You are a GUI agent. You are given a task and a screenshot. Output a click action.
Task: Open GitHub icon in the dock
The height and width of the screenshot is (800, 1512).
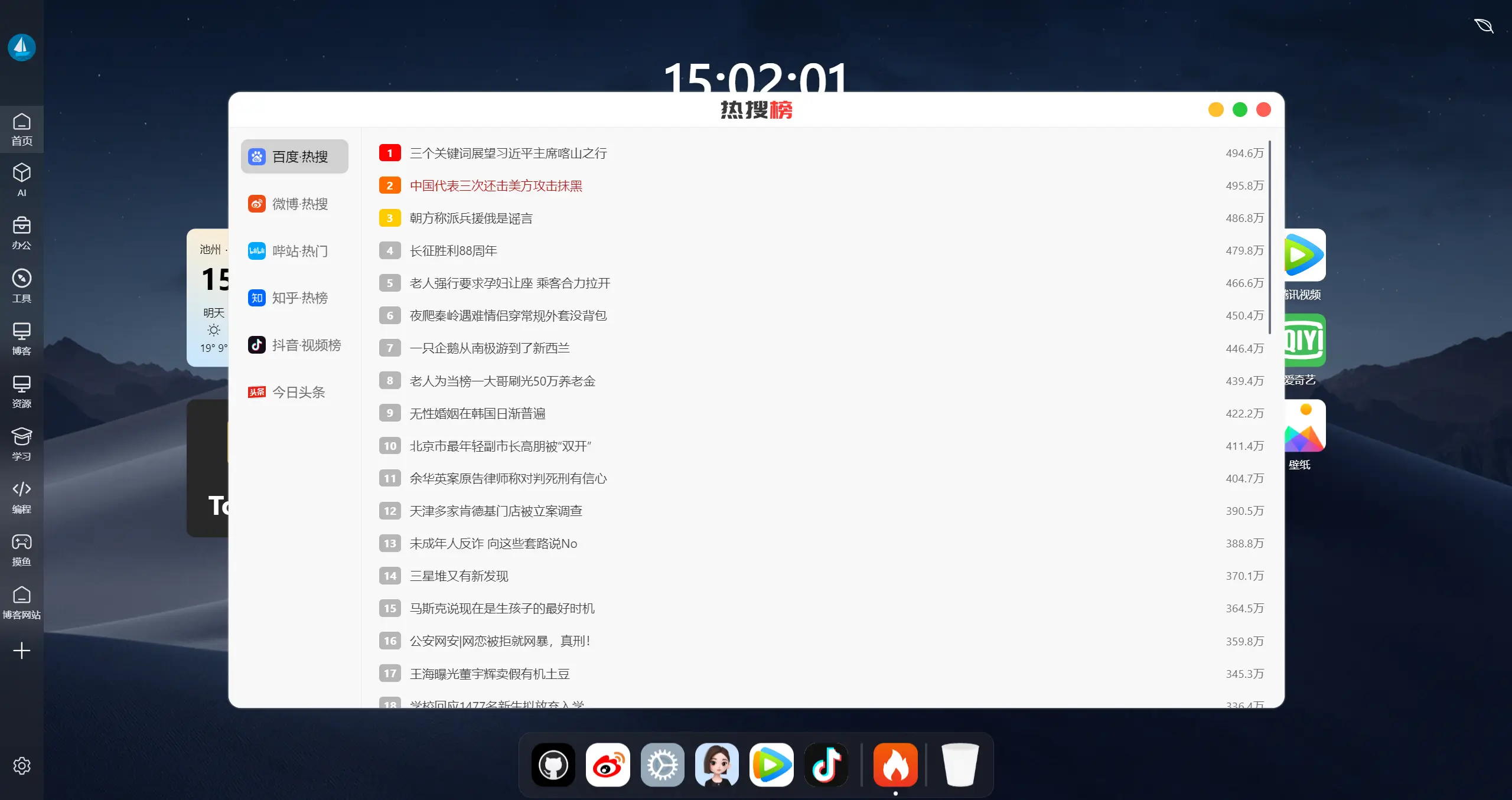553,765
